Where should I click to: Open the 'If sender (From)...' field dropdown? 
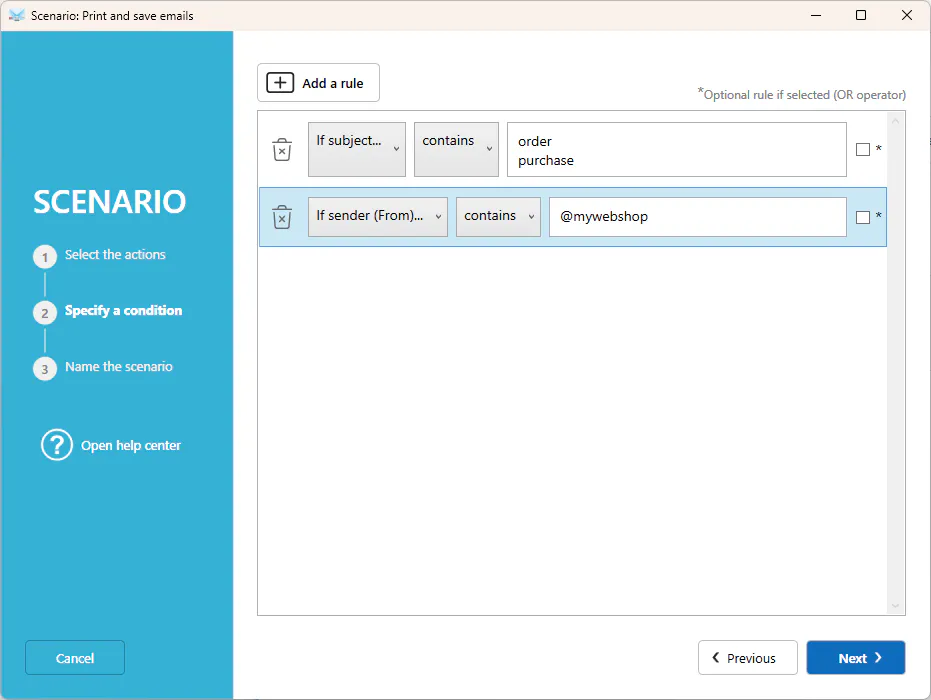[378, 217]
